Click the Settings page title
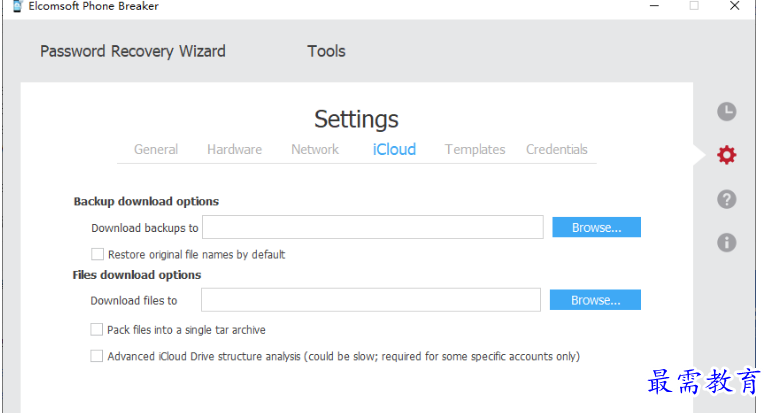This screenshot has height=413, width=769. coord(357,119)
